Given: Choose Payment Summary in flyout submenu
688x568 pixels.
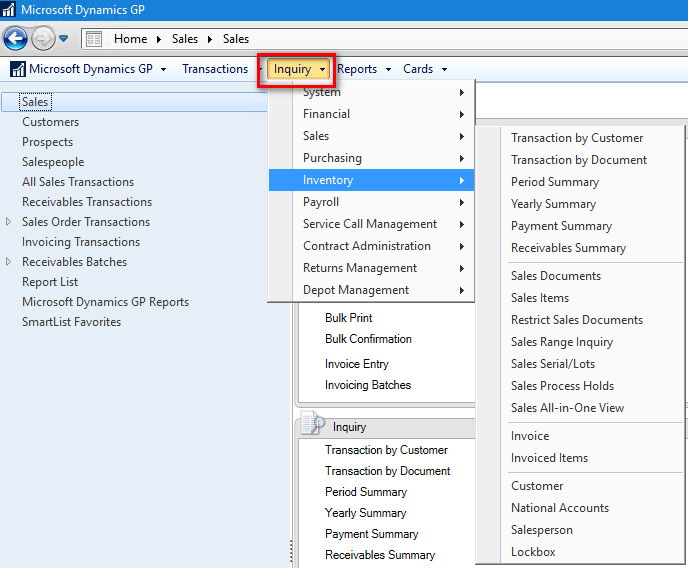Looking at the screenshot, I should click(561, 225).
